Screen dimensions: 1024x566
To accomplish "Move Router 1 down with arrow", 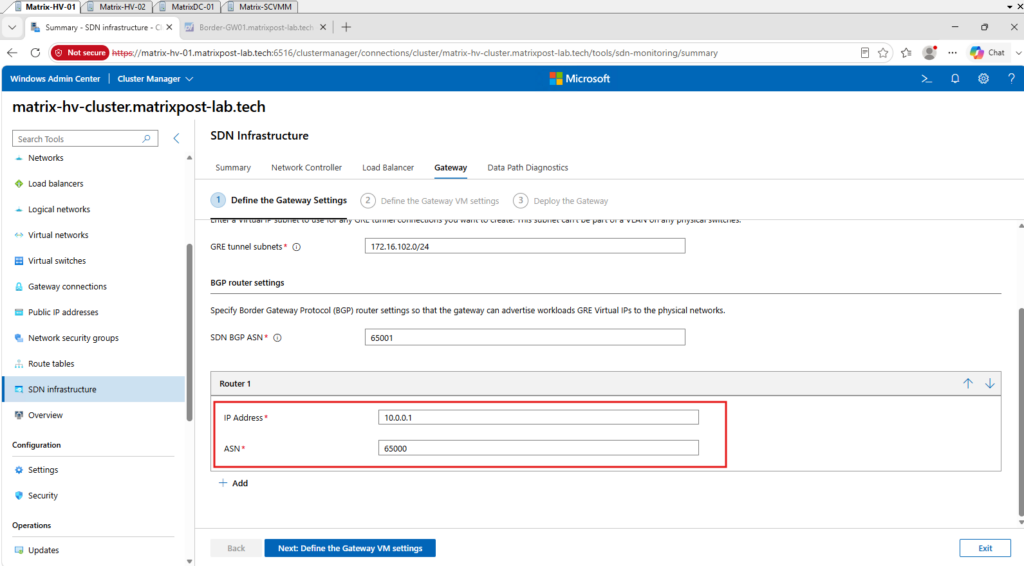I will [x=990, y=383].
